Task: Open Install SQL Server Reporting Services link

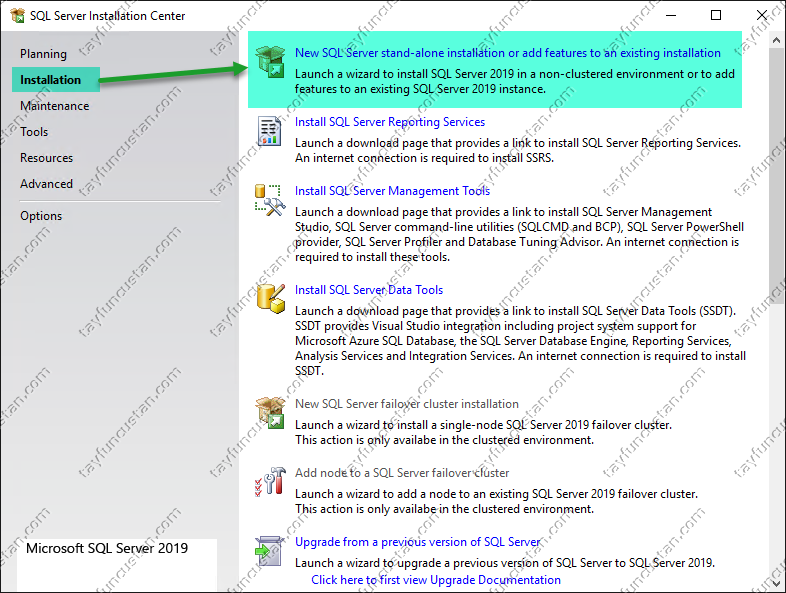Action: pos(390,122)
